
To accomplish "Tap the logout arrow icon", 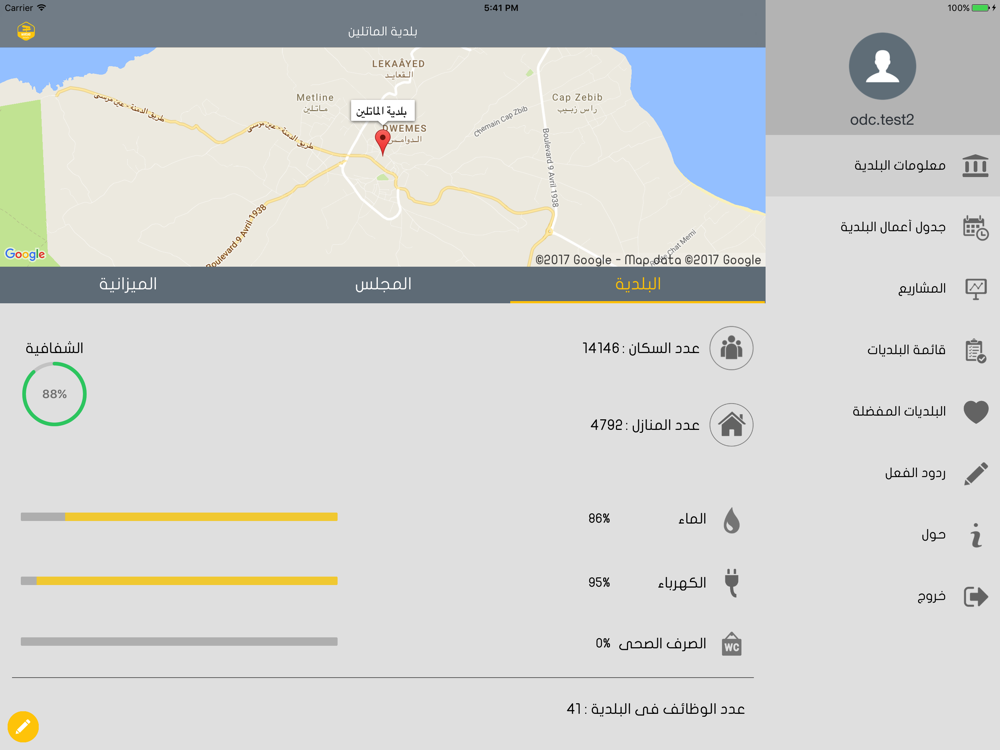I will coord(976,596).
